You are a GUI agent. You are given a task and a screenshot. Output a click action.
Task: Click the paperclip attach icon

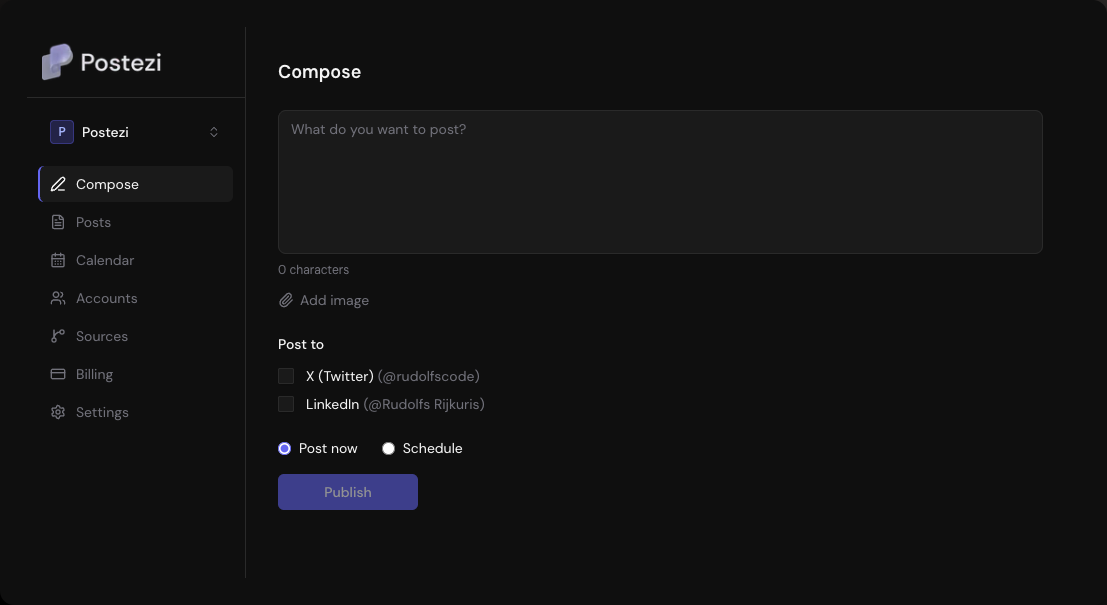(286, 301)
